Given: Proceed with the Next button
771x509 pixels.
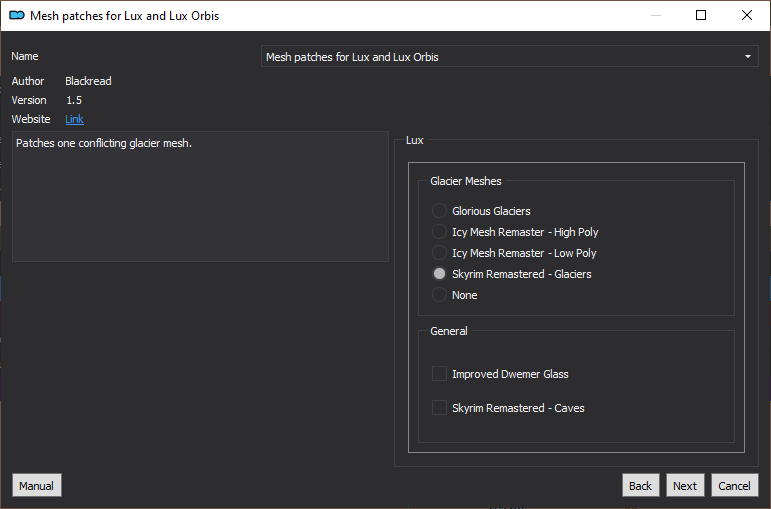Looking at the screenshot, I should (x=685, y=485).
